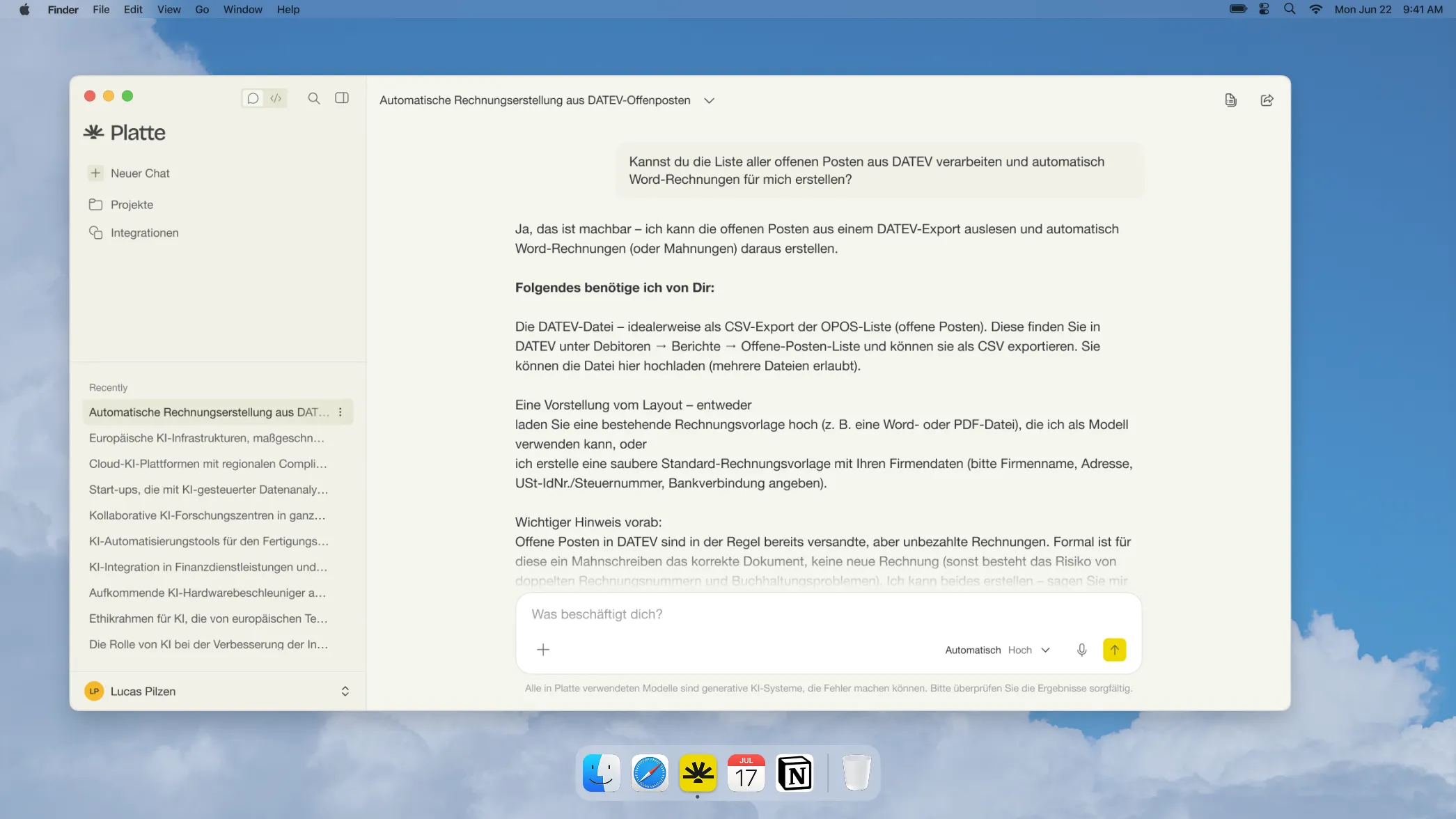Image resolution: width=1456 pixels, height=819 pixels.
Task: Focus the 'Was beschäftigt dich?' input
Action: pos(828,614)
